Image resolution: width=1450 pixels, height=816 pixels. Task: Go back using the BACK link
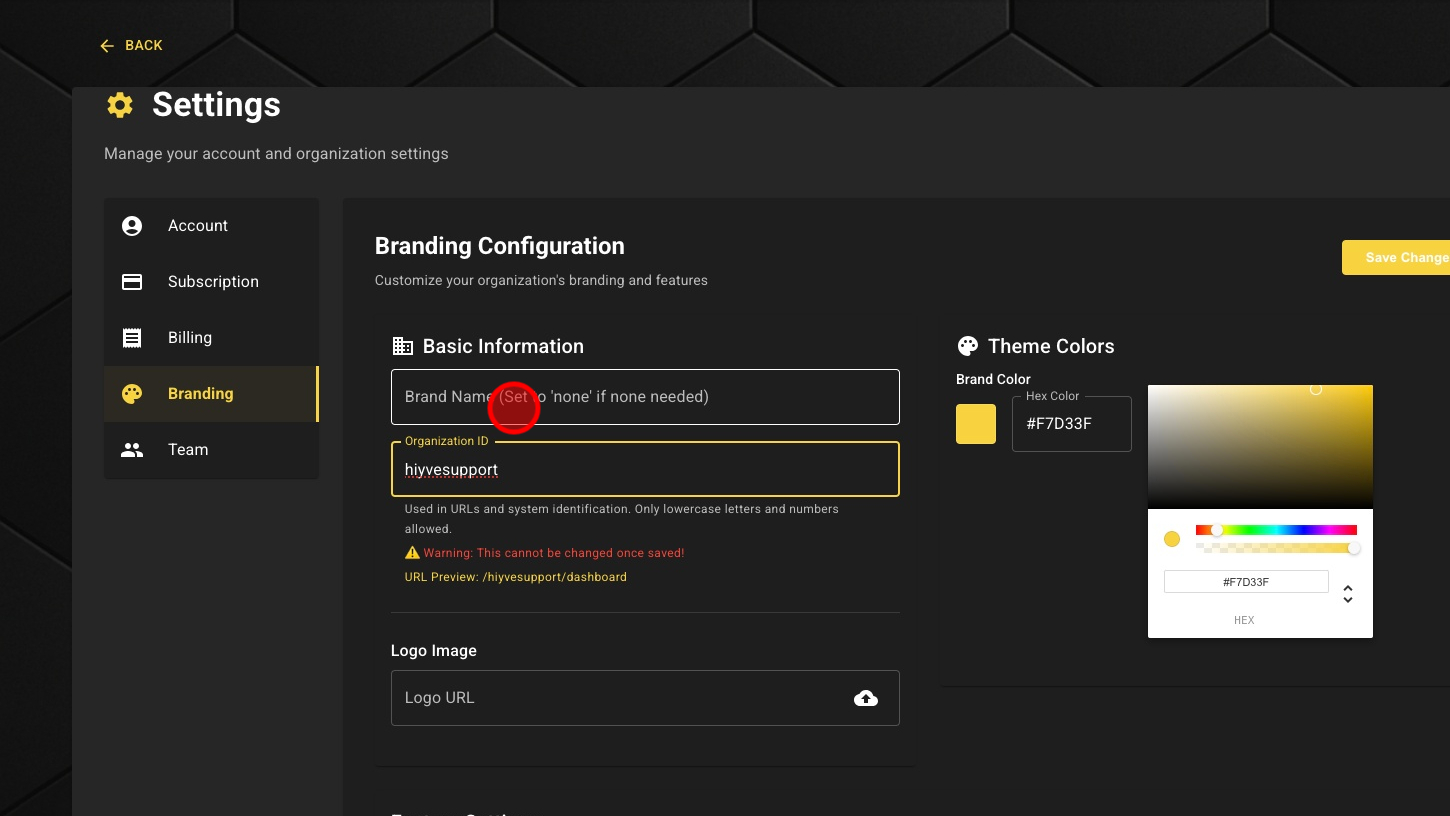(131, 46)
